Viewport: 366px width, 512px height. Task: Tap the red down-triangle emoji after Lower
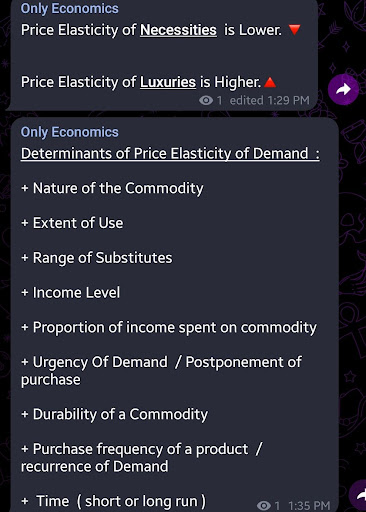pyautogui.click(x=294, y=30)
